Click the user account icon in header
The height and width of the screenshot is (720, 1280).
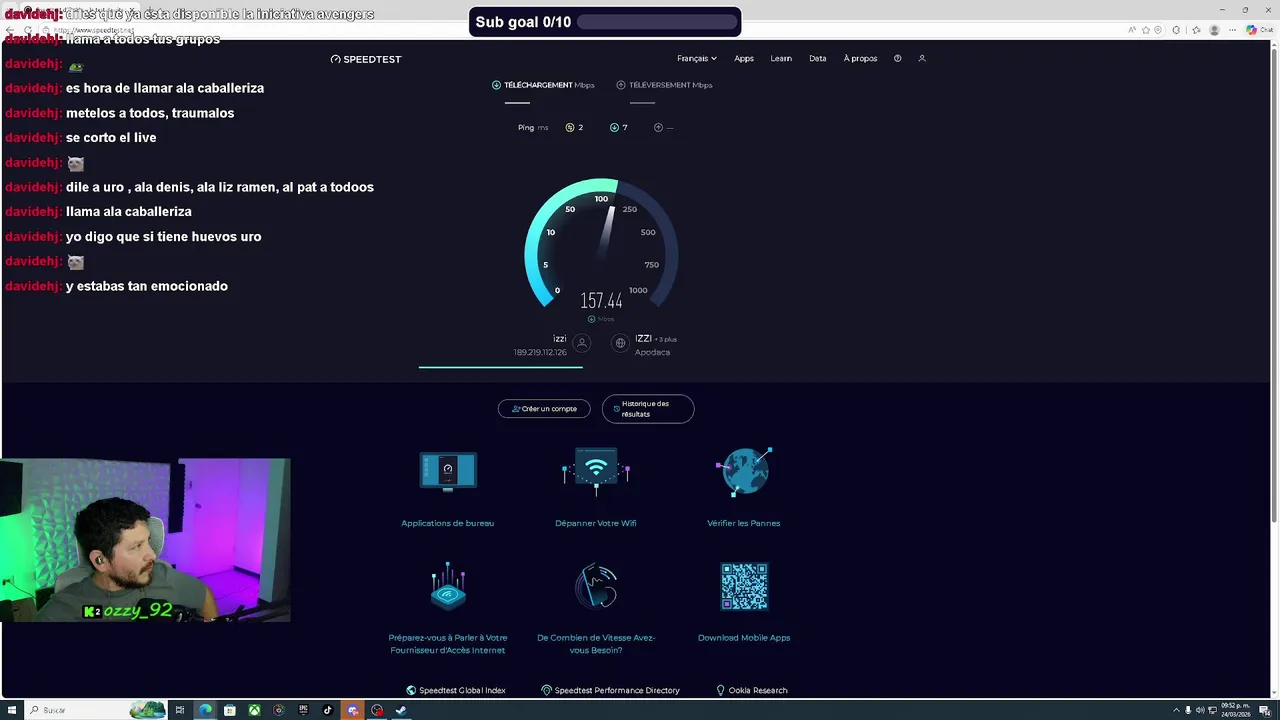[922, 58]
